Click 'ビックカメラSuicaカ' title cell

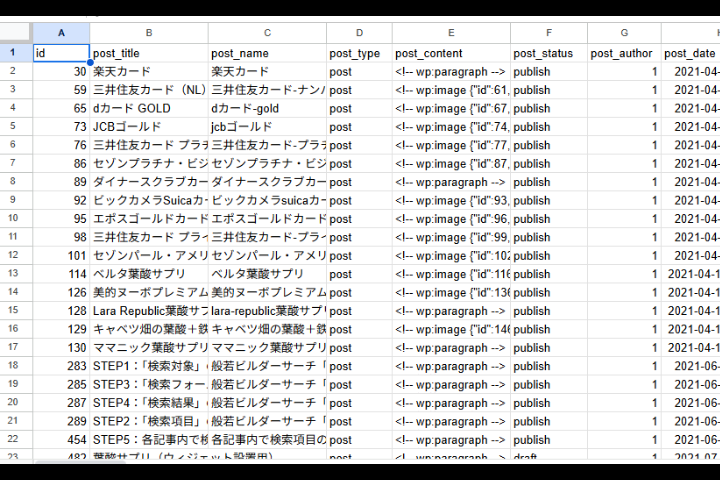coord(149,200)
